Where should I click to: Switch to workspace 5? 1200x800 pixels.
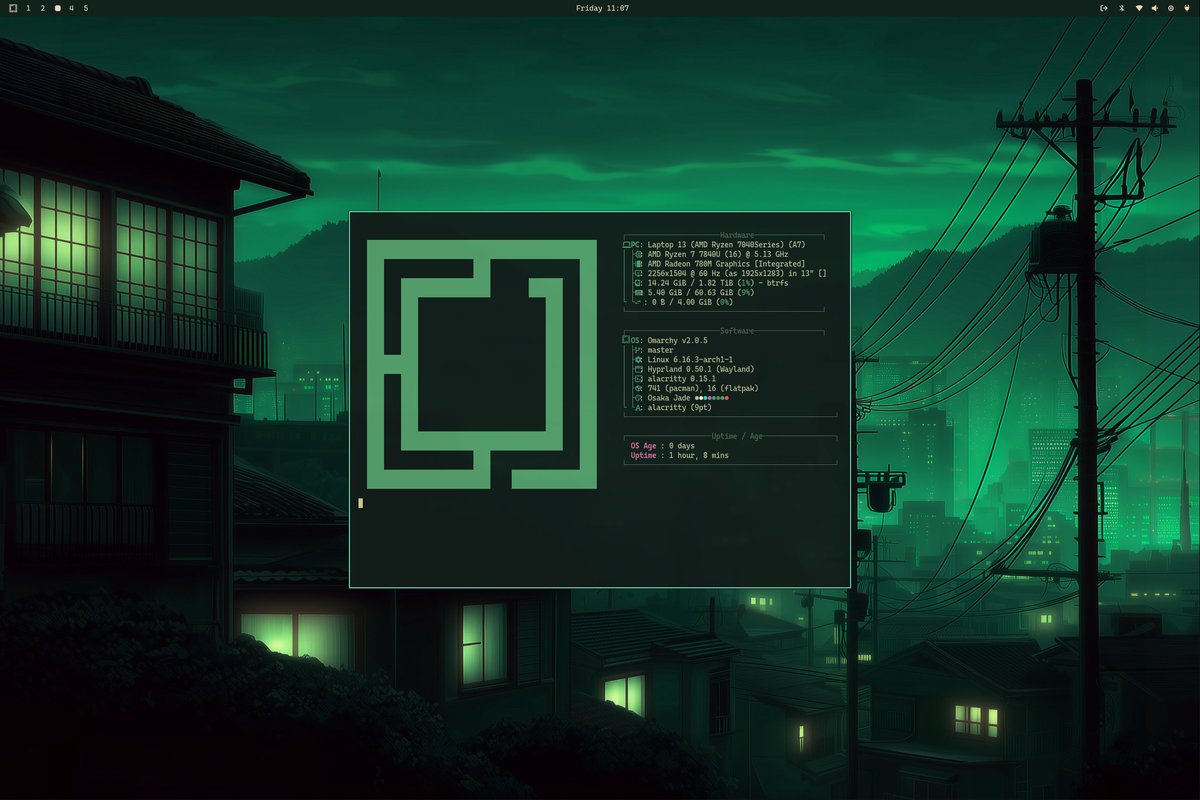tap(86, 8)
